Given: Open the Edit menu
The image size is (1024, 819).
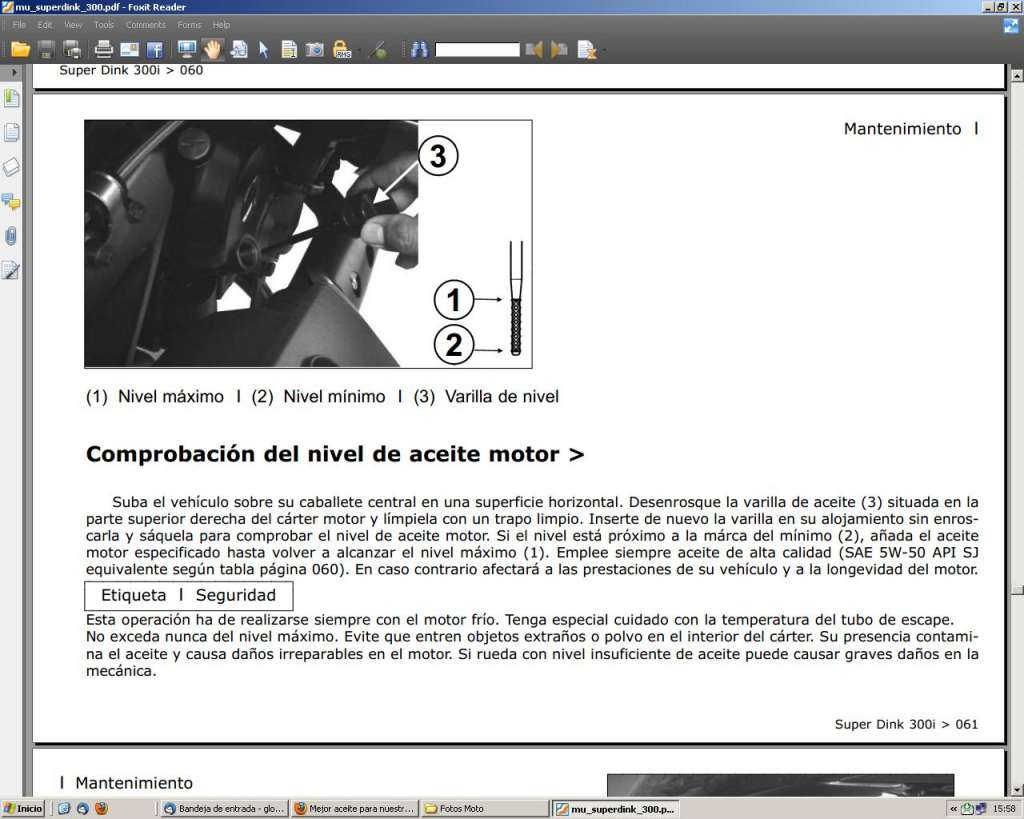Looking at the screenshot, I should tap(44, 25).
